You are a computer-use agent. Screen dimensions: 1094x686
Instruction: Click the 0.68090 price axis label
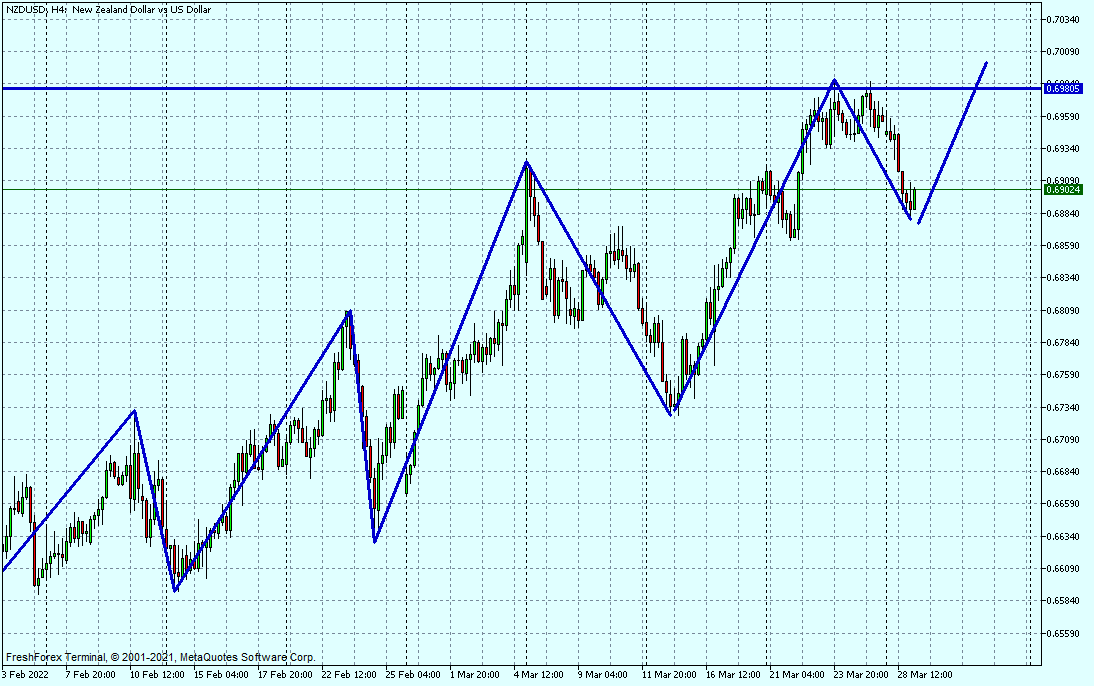[1062, 311]
